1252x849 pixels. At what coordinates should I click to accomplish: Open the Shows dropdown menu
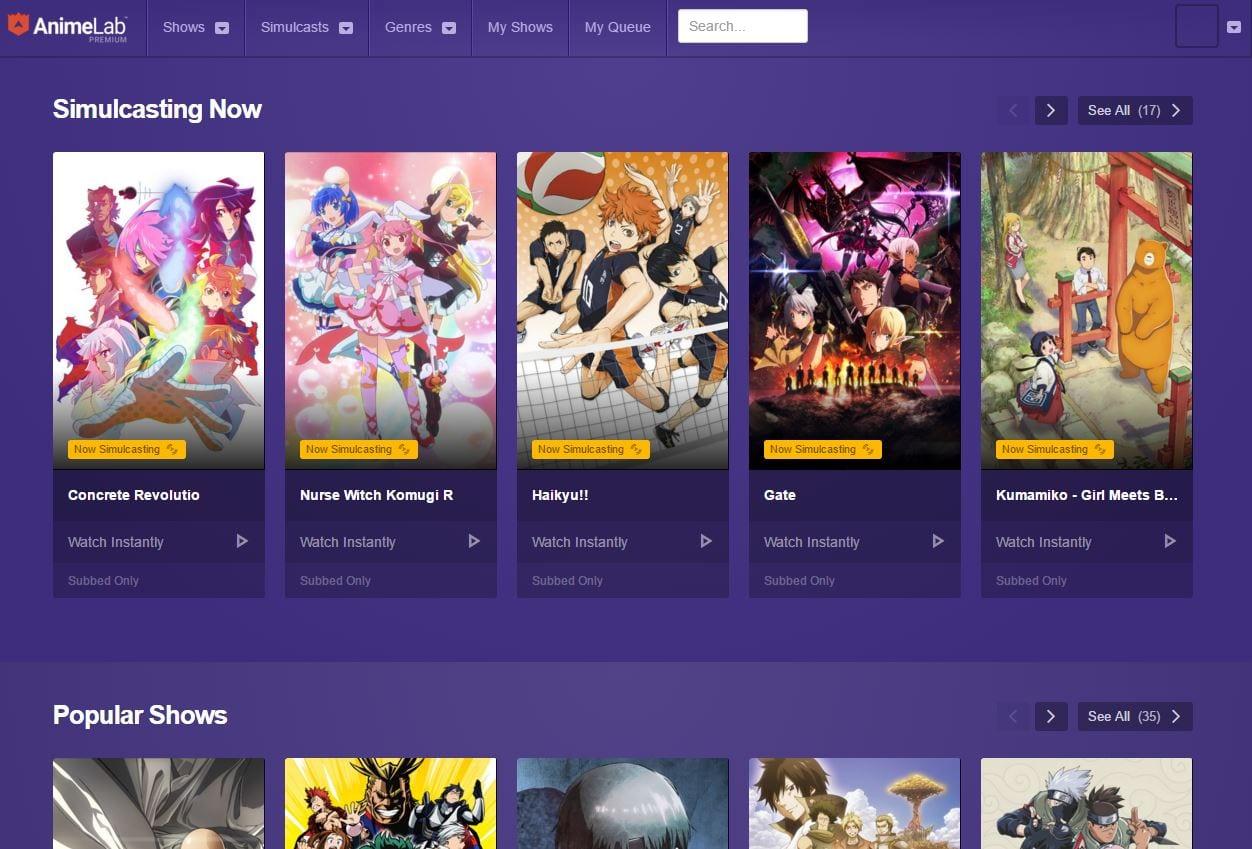point(195,27)
